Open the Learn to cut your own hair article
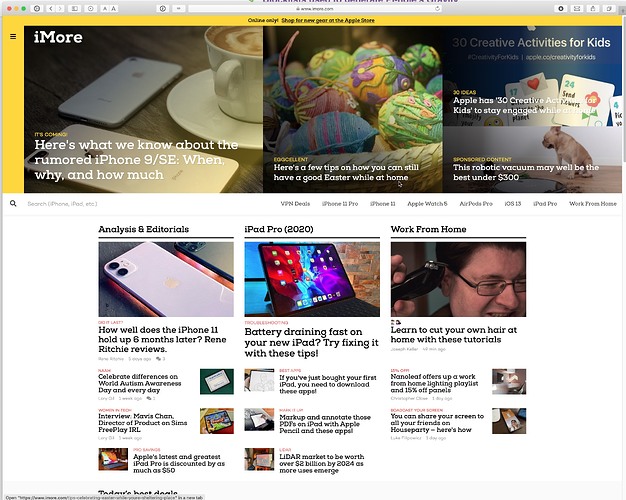626x500 pixels. [x=454, y=335]
